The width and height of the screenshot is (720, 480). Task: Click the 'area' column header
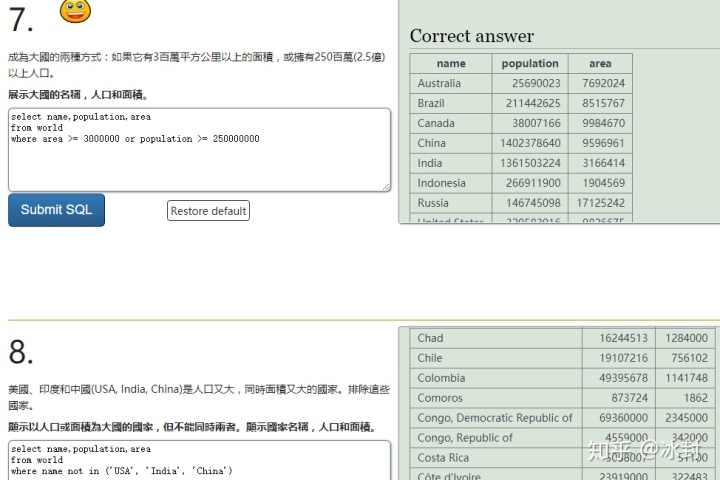[x=600, y=63]
